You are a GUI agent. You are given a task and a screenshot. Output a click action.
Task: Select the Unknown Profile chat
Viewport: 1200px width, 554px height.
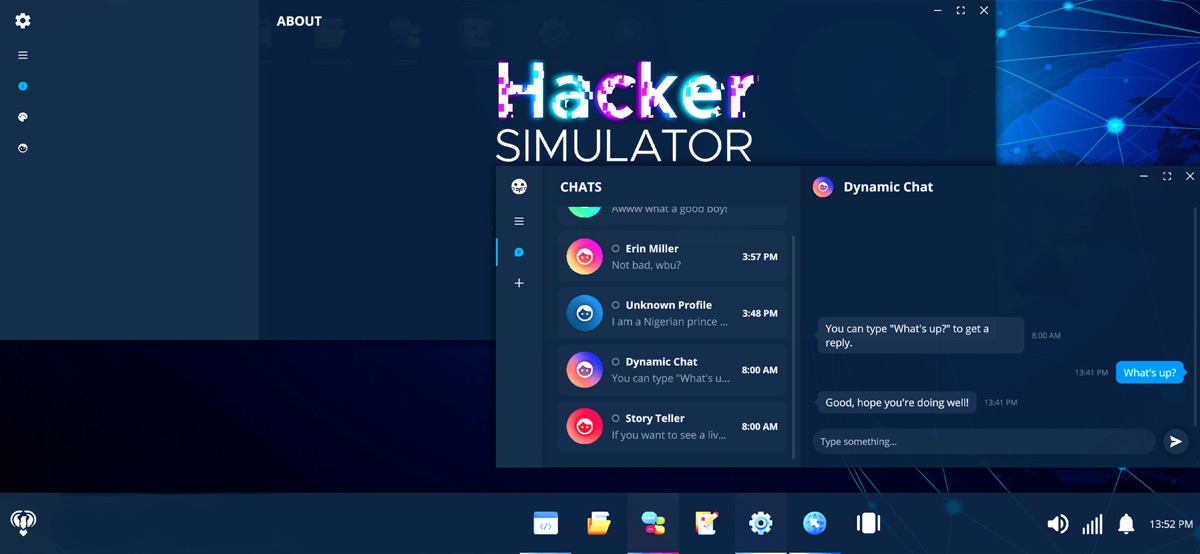(673, 313)
